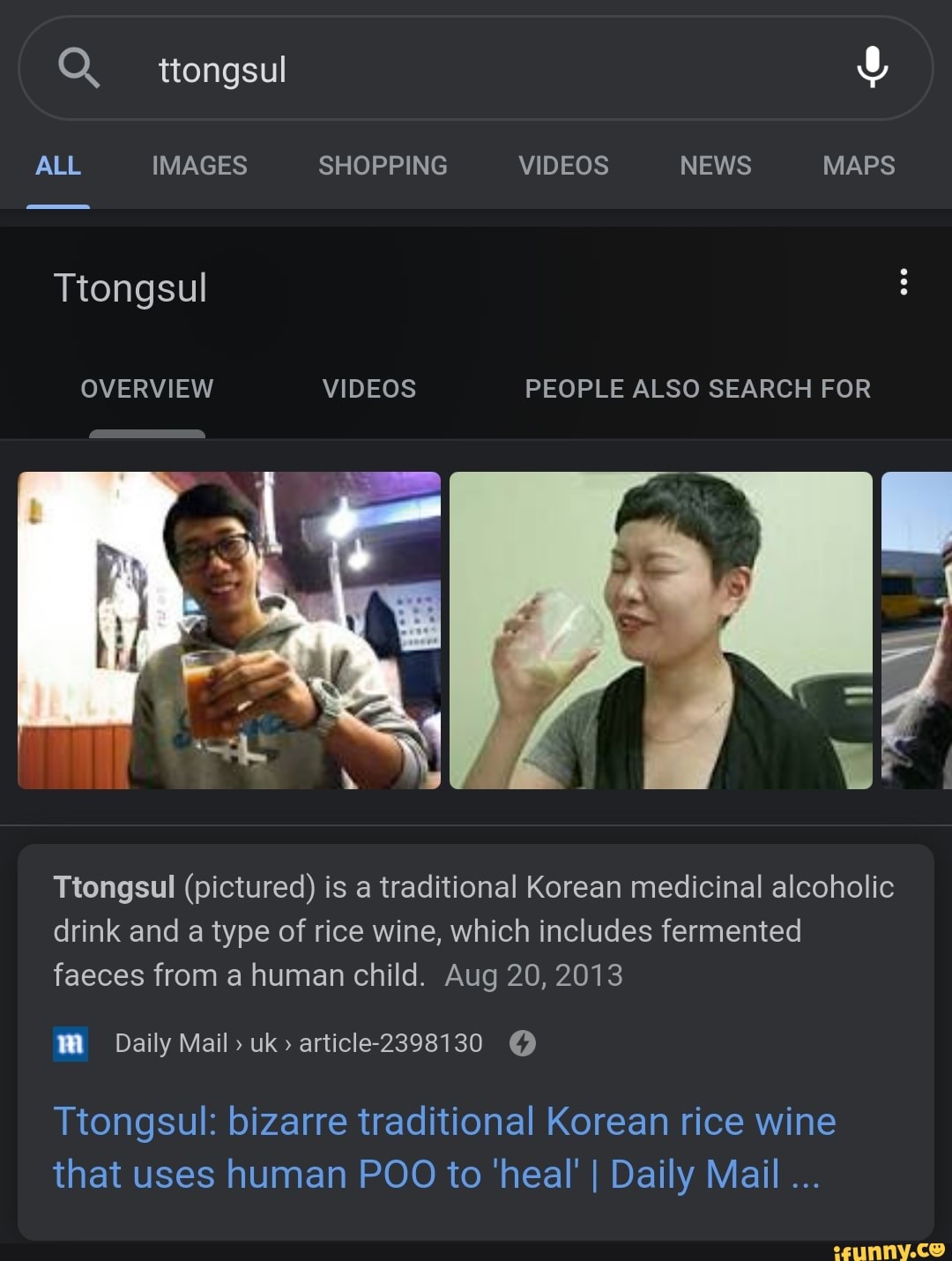Screen dimensions: 952x1261
Task: Switch to the MAPS tab
Action: tap(858, 166)
